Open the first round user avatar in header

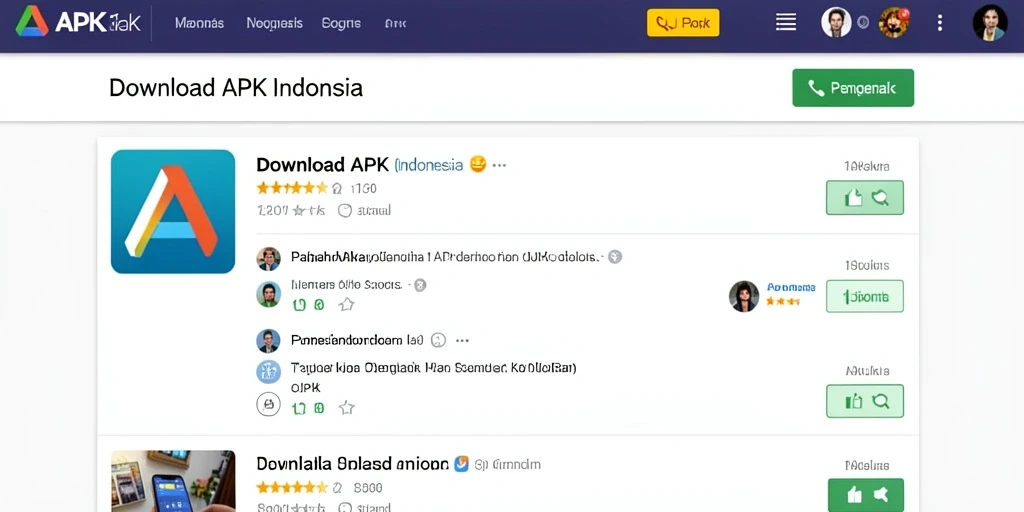click(x=836, y=23)
